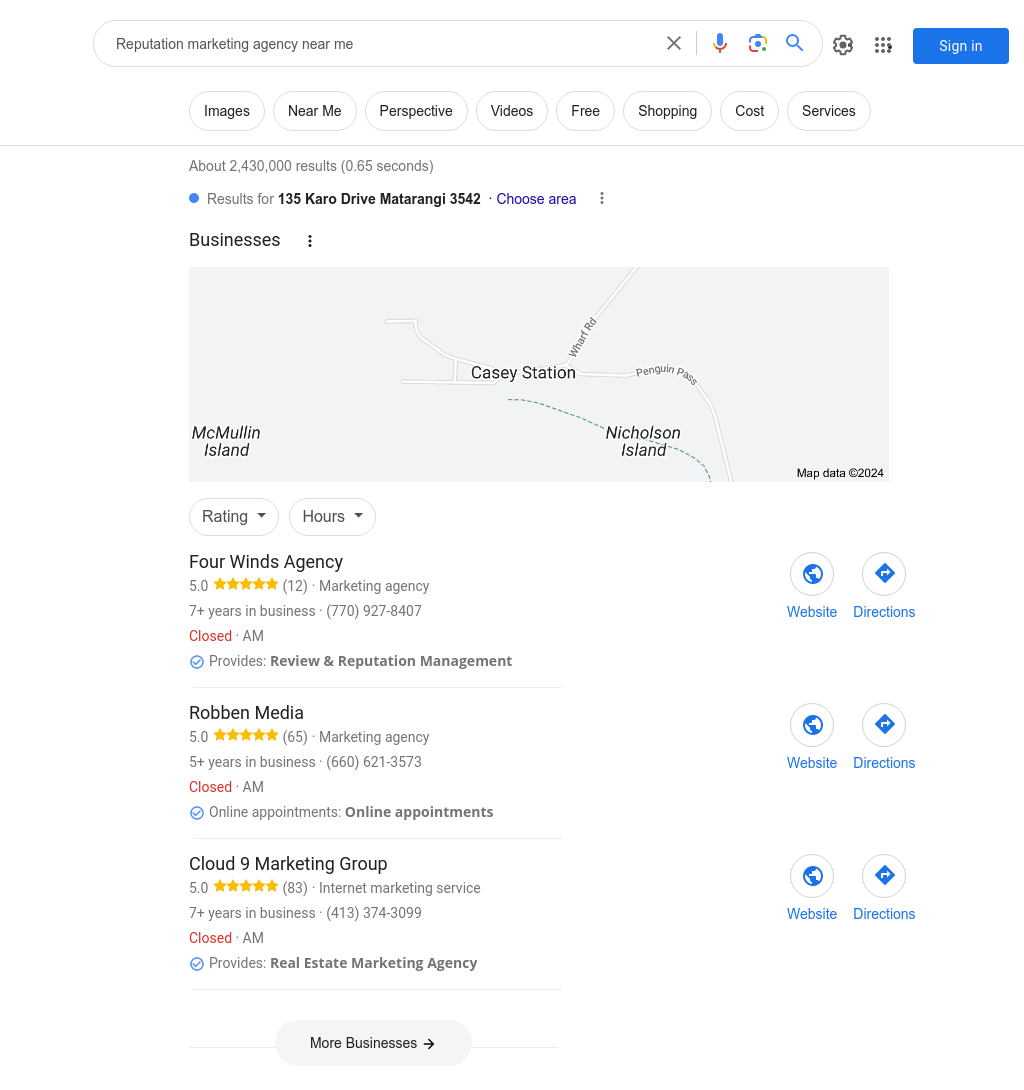Open location results options menu

[602, 198]
